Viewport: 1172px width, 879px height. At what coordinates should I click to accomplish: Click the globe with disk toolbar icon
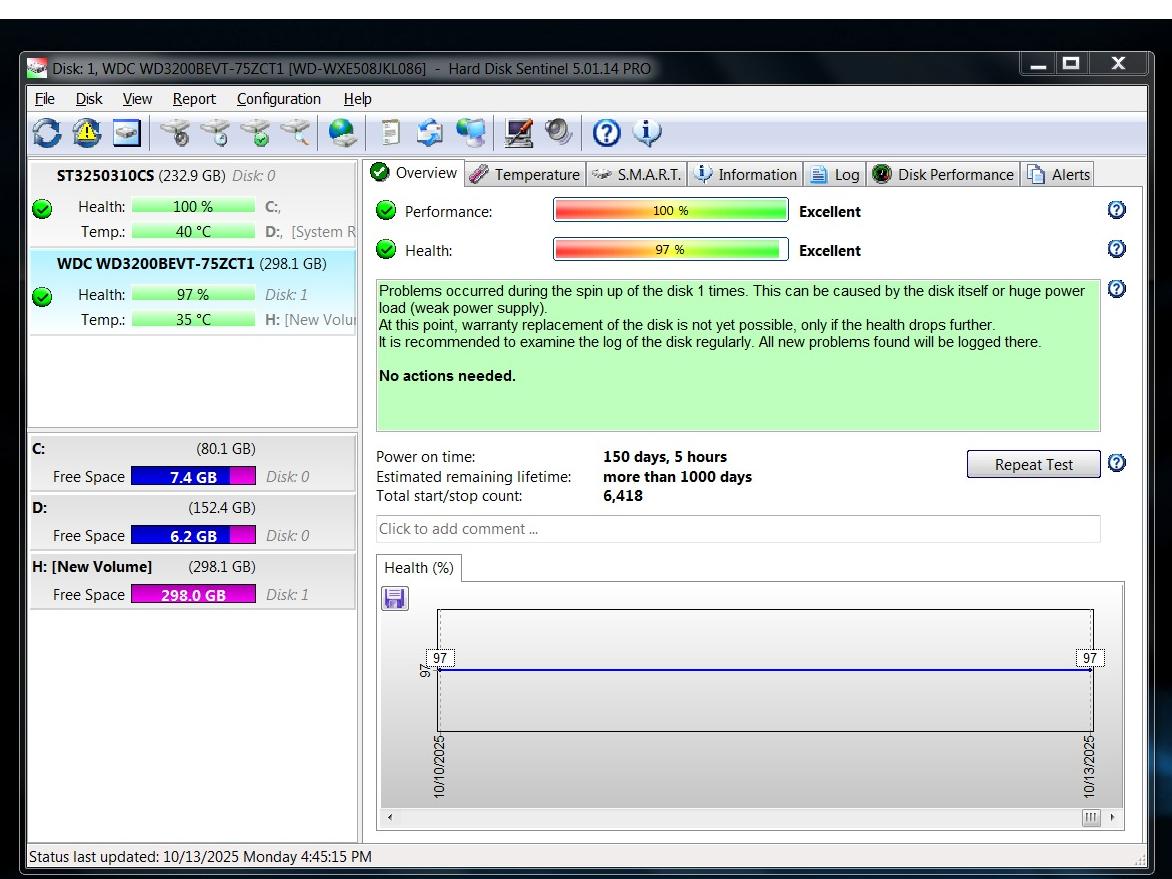[x=343, y=132]
